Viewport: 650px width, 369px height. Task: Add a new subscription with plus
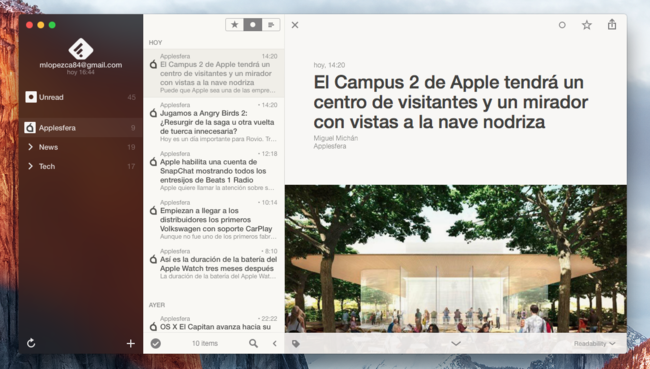(x=131, y=343)
